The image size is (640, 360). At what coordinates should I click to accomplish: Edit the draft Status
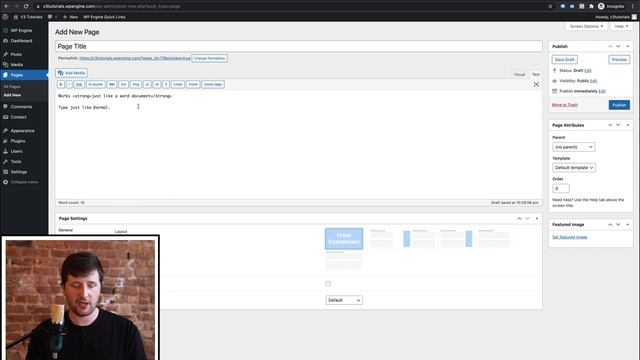point(588,71)
